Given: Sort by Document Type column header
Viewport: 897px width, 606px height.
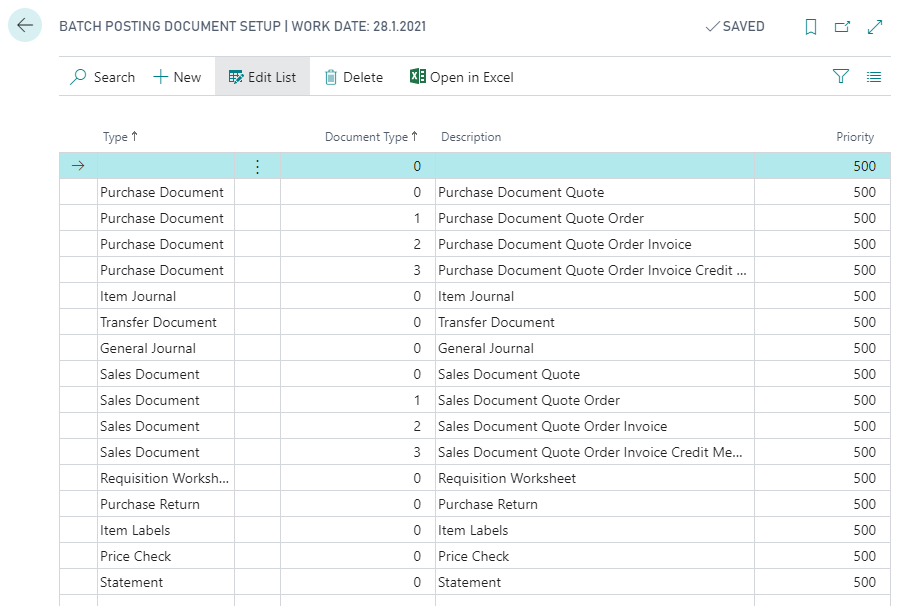Looking at the screenshot, I should point(370,137).
